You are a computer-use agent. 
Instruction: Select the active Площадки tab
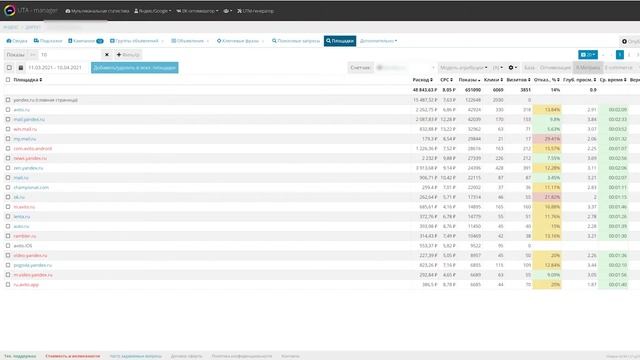(x=340, y=41)
